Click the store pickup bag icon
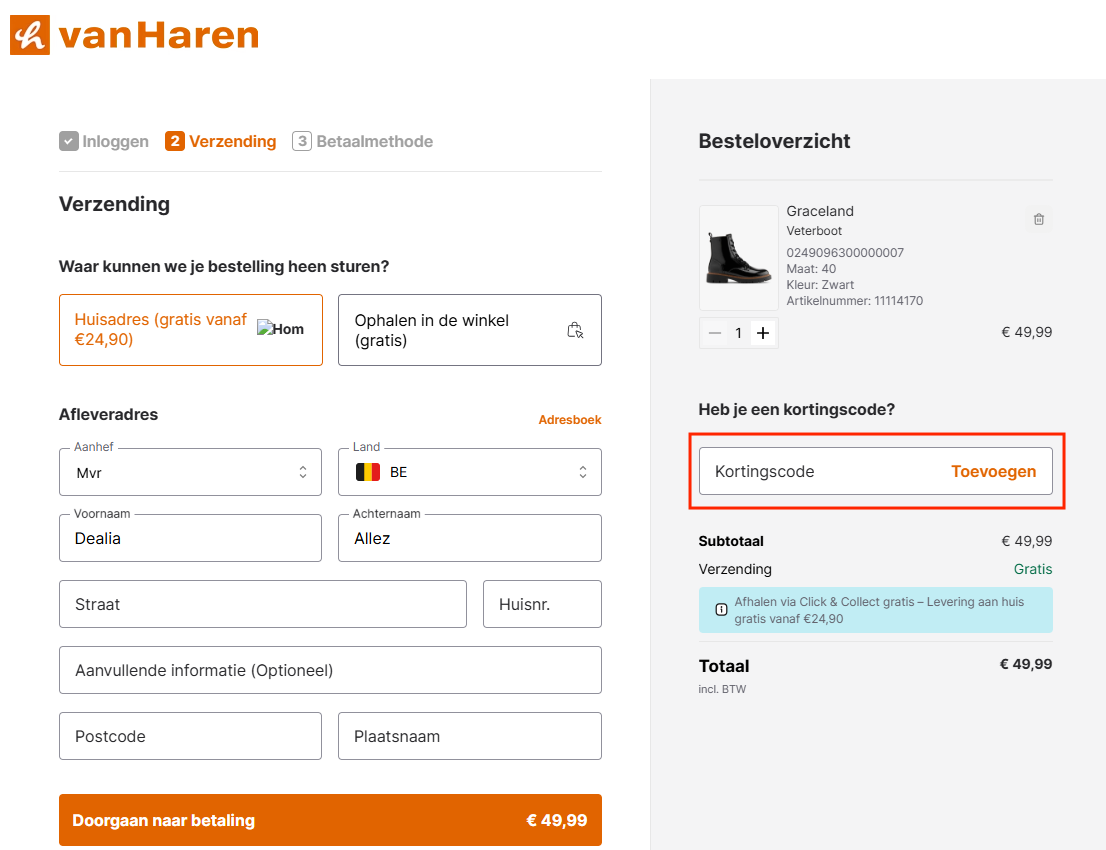Viewport: 1106px width, 850px height. click(x=575, y=330)
